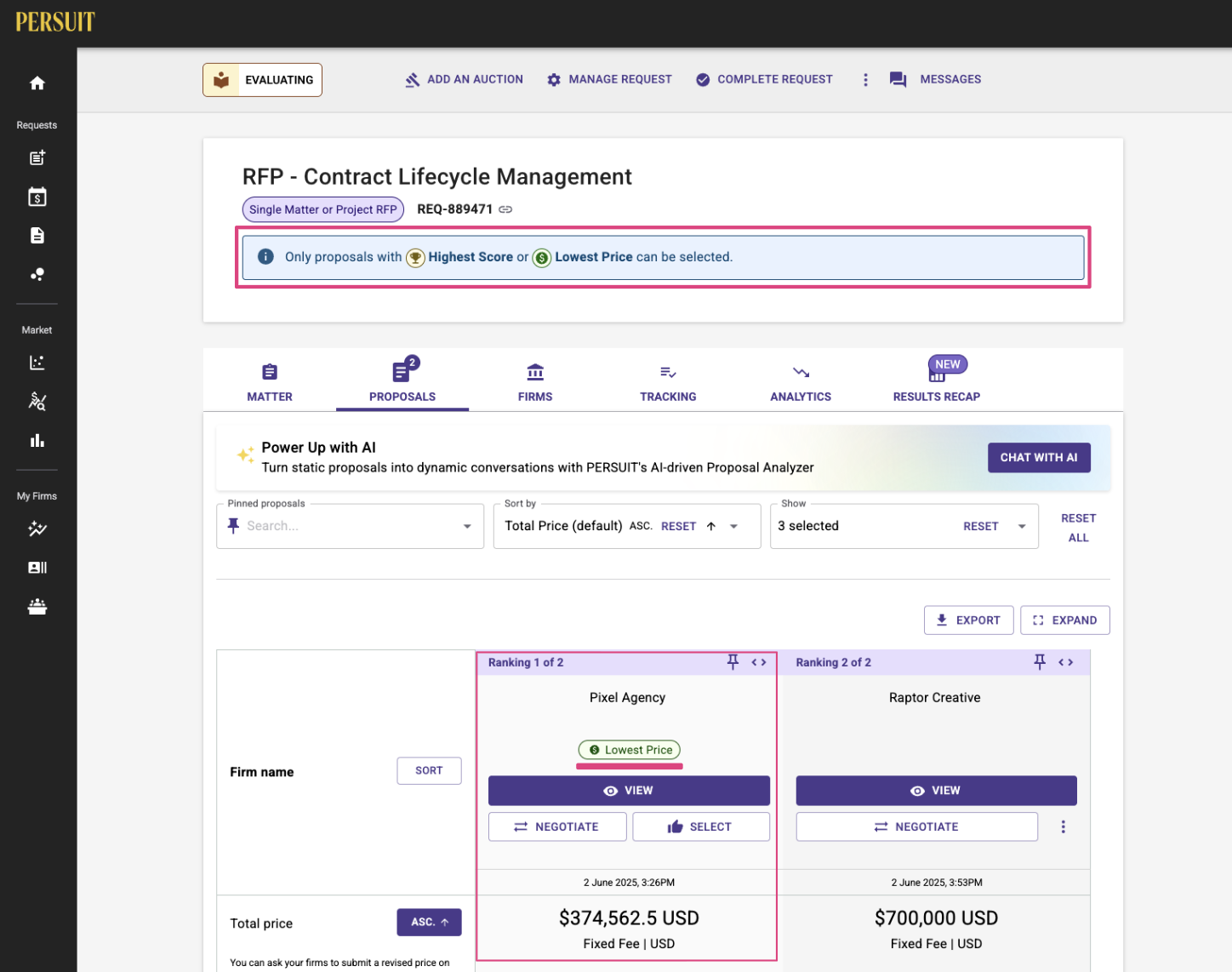Click Add an Auction
The width and height of the screenshot is (1232, 972).
pyautogui.click(x=464, y=79)
